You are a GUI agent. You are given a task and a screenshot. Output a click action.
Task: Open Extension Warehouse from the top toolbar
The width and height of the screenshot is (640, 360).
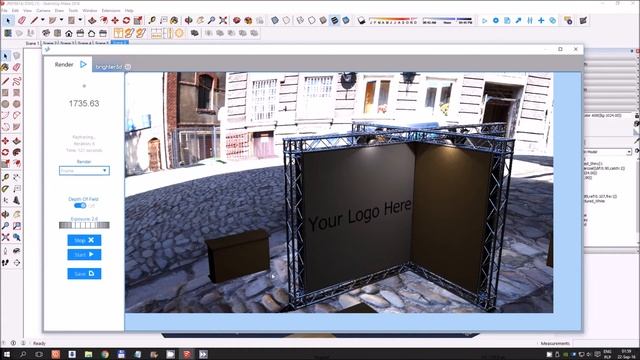click(x=248, y=20)
